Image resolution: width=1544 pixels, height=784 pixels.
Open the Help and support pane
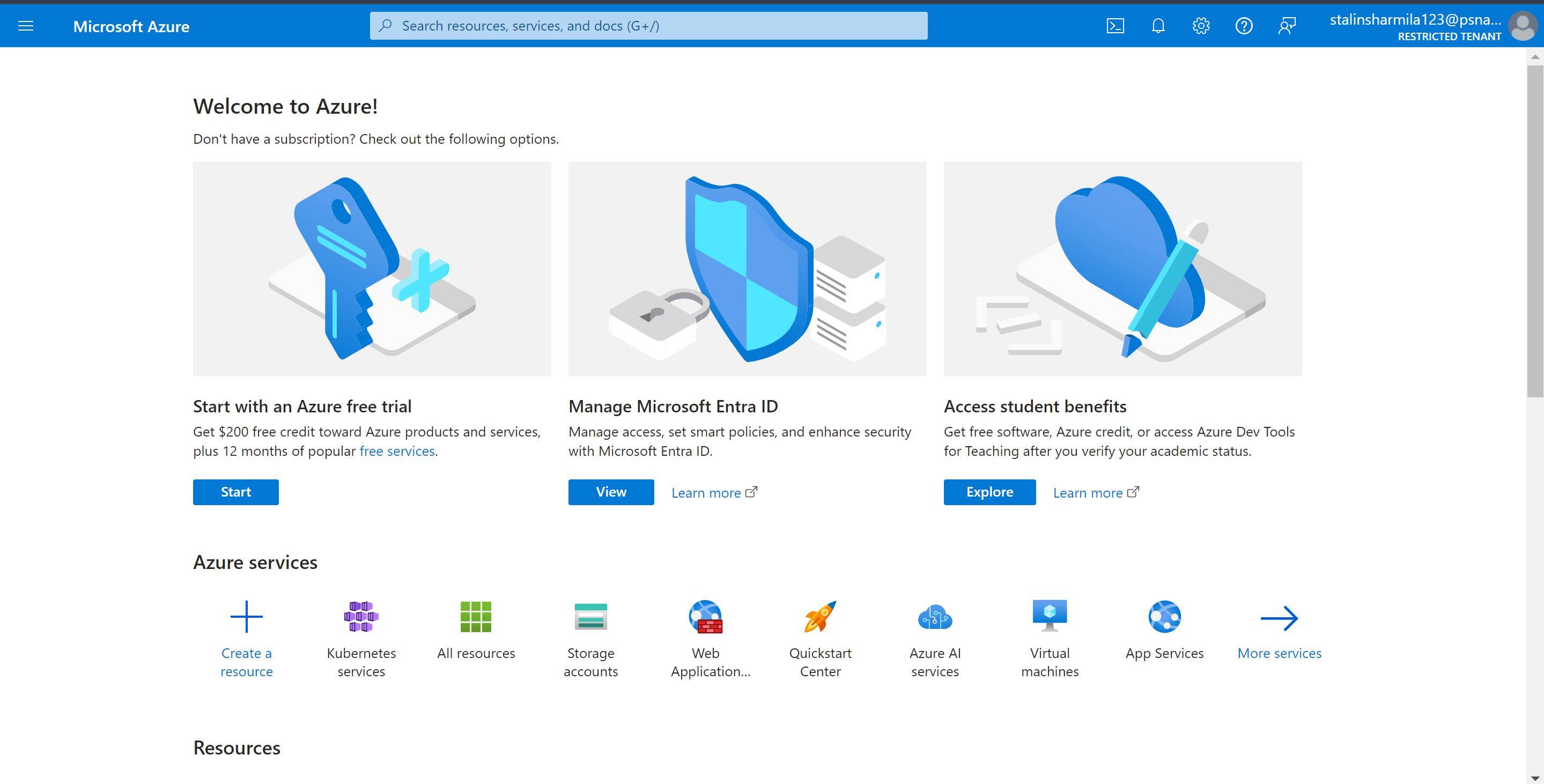(x=1244, y=25)
